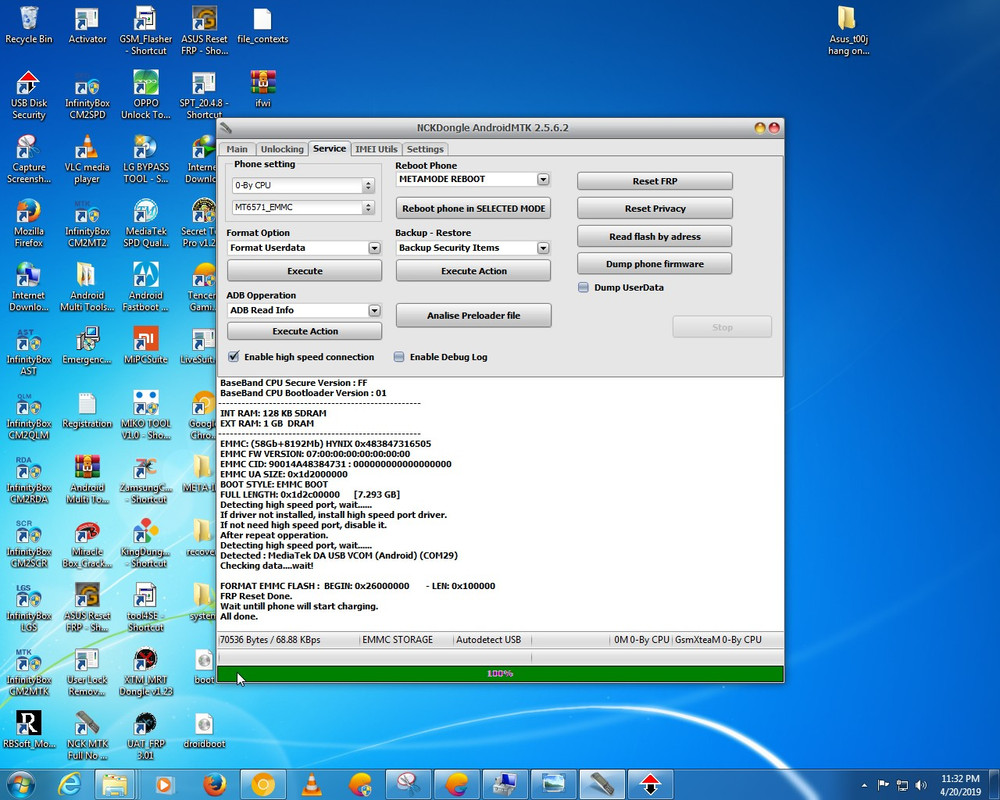Launch OPPO Unlock Tool shortcut

[146, 95]
